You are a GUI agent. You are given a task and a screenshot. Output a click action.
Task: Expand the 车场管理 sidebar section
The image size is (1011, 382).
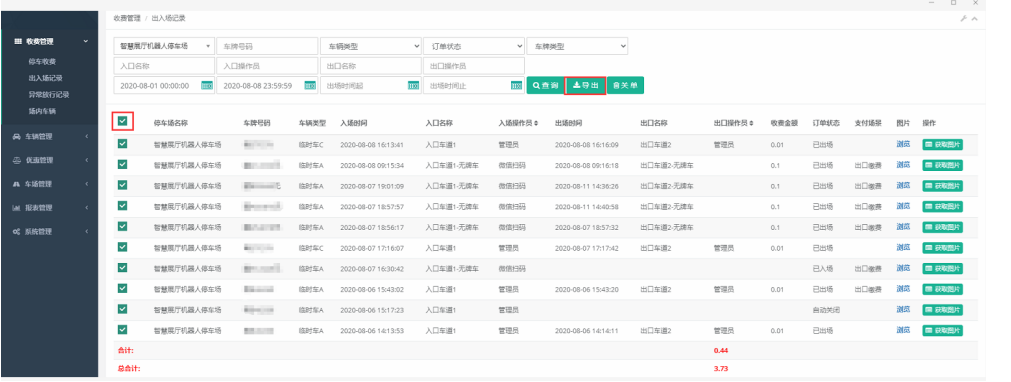tap(49, 184)
